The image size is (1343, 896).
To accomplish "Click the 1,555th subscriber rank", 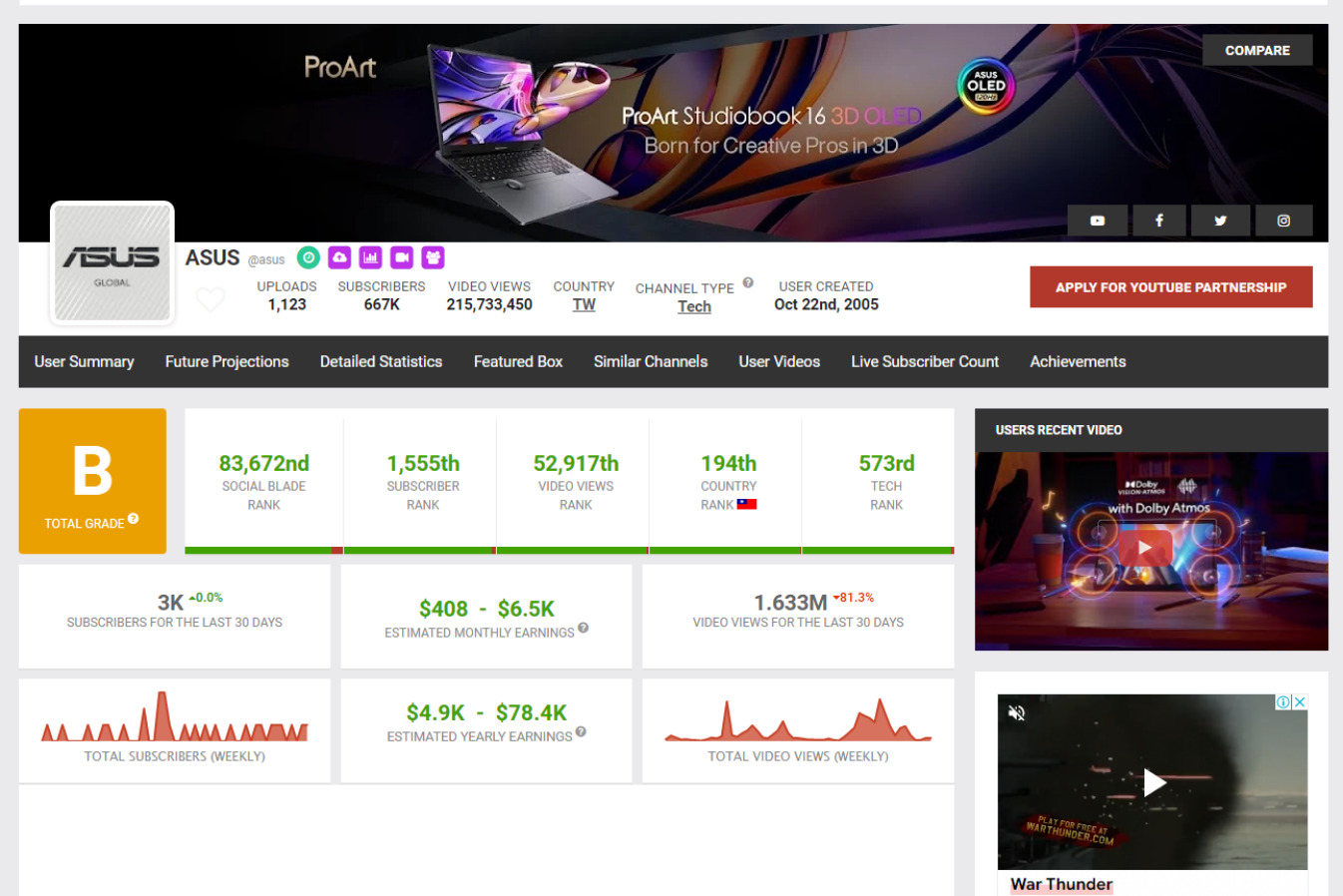I will point(423,463).
